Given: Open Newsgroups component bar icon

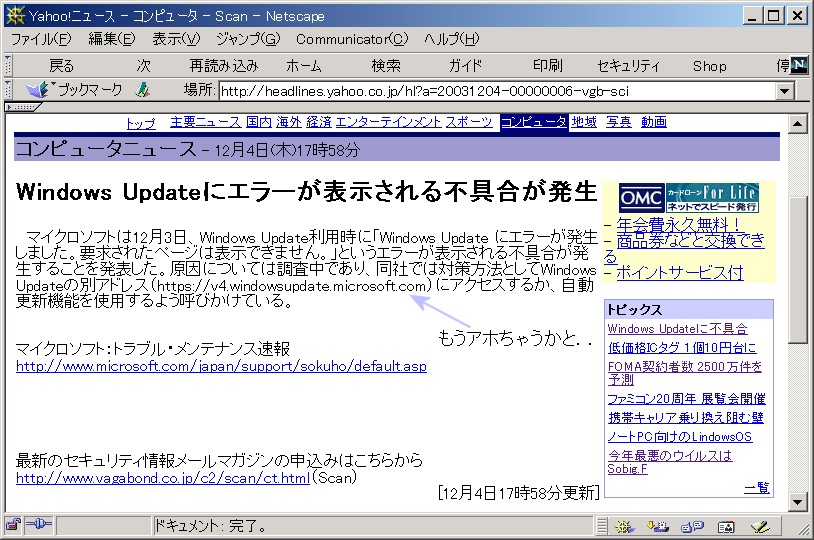Looking at the screenshot, I should coord(692,526).
